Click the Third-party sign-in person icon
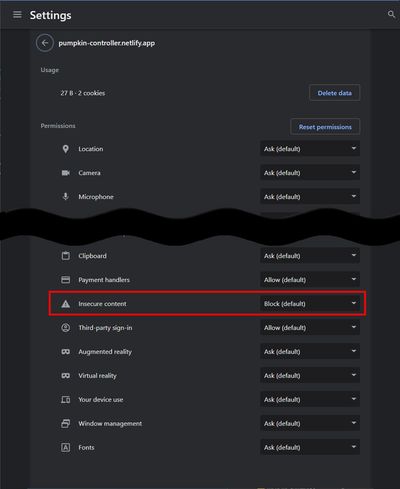The height and width of the screenshot is (489, 400). click(66, 328)
